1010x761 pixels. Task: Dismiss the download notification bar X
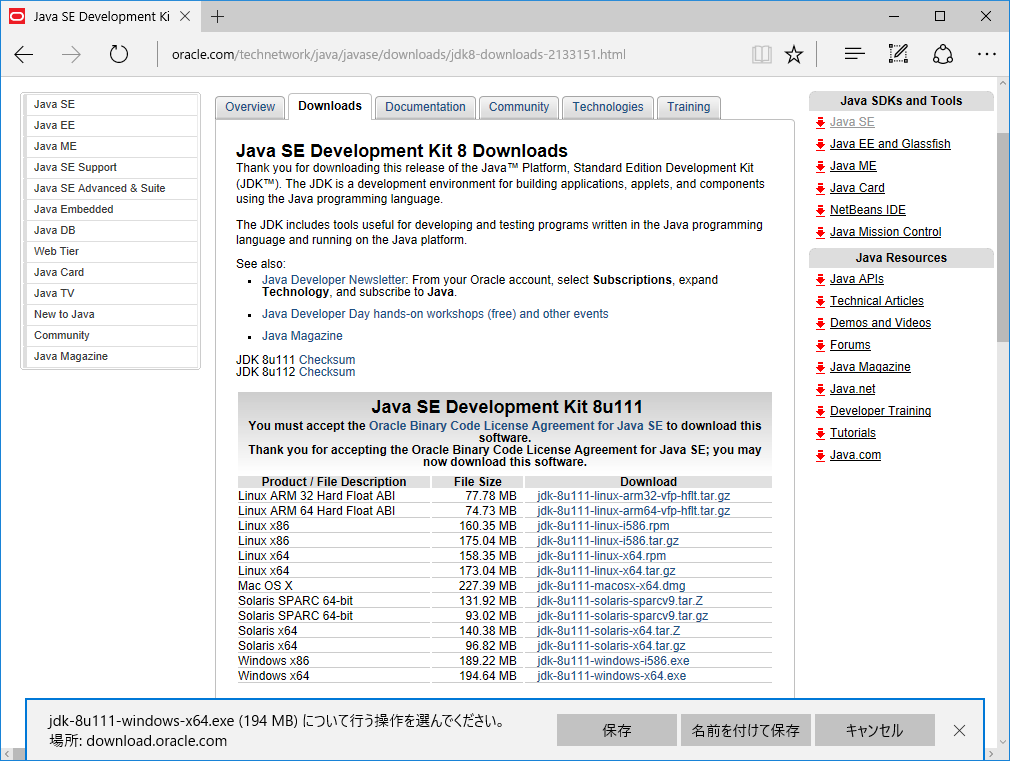959,730
